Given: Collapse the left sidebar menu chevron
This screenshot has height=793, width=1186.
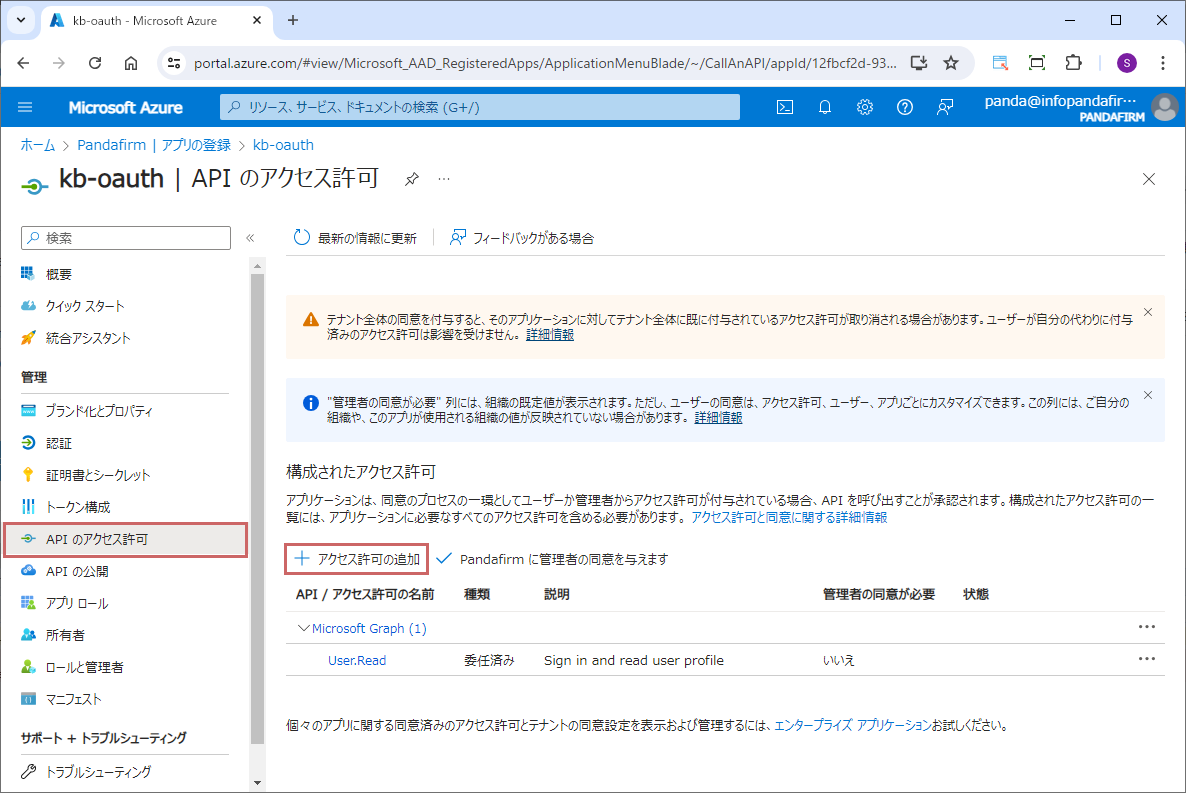Looking at the screenshot, I should (x=250, y=238).
